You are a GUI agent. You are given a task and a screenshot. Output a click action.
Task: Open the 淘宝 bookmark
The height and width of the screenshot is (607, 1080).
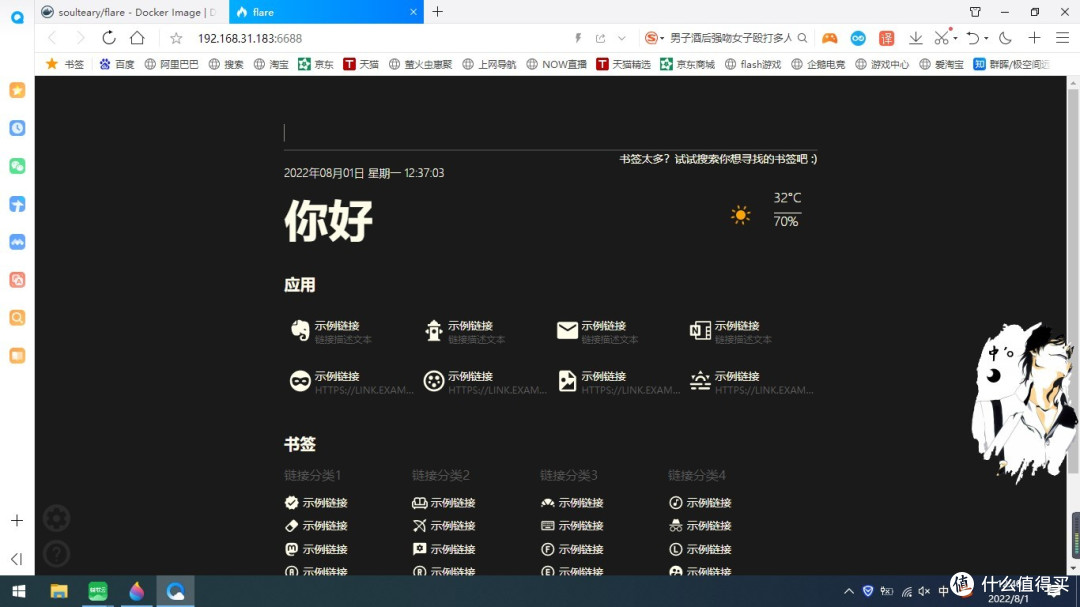click(x=271, y=64)
